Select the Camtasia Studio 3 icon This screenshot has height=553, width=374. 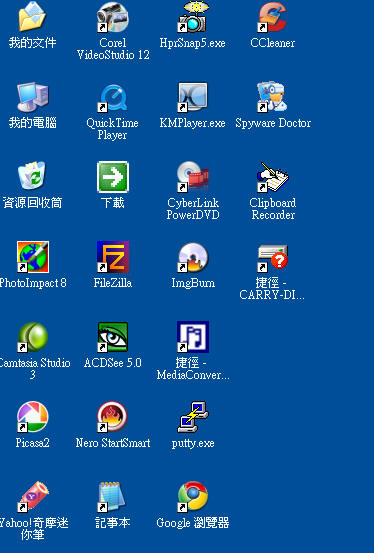pos(32,337)
